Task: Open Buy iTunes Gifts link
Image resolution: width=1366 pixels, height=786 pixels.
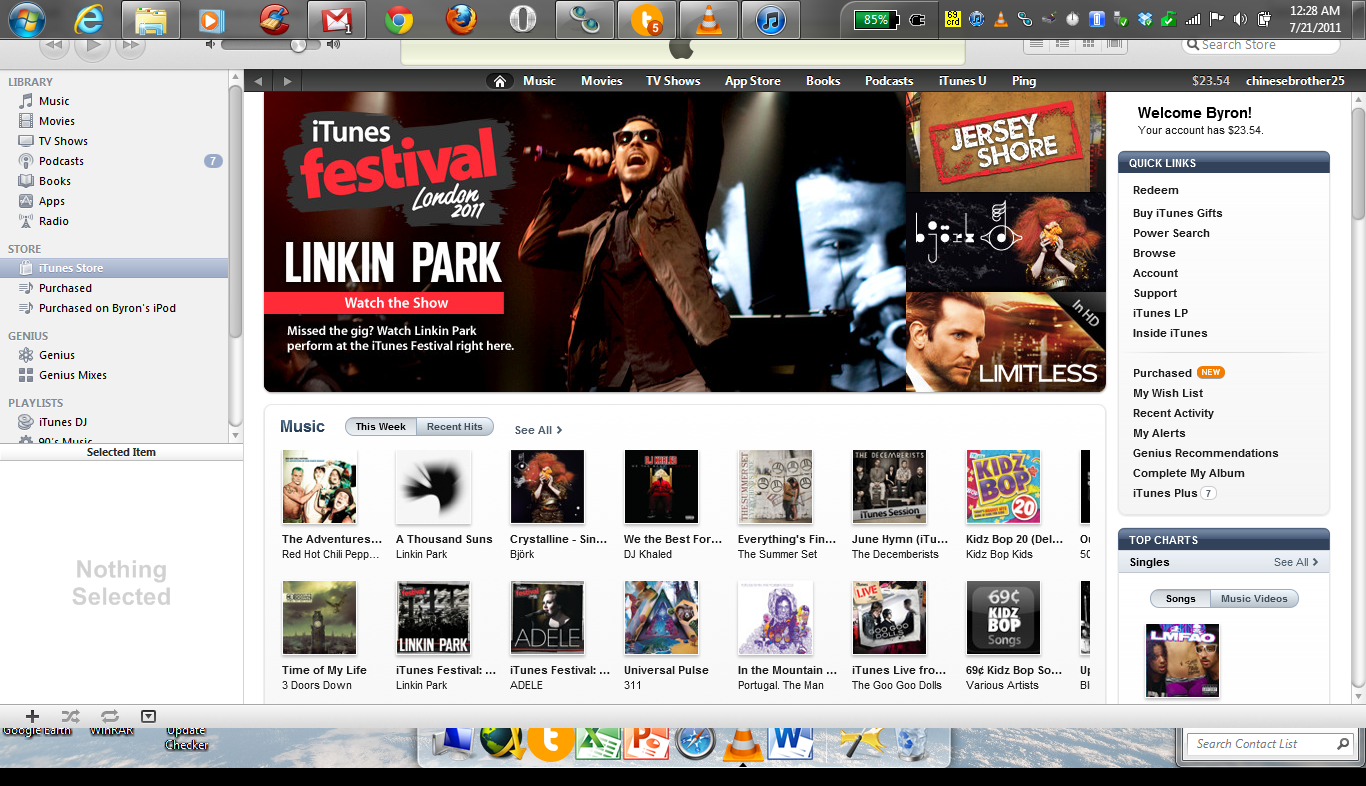Action: [1177, 213]
